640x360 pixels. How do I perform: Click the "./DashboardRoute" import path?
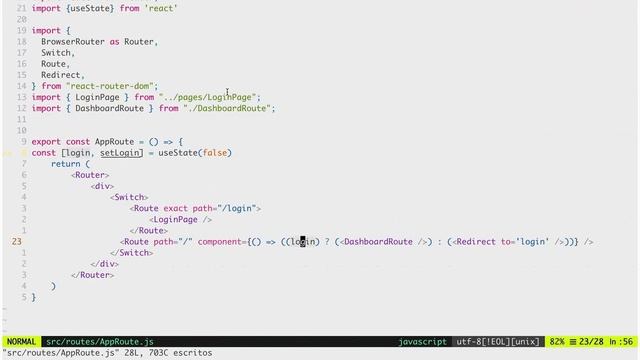[227, 108]
